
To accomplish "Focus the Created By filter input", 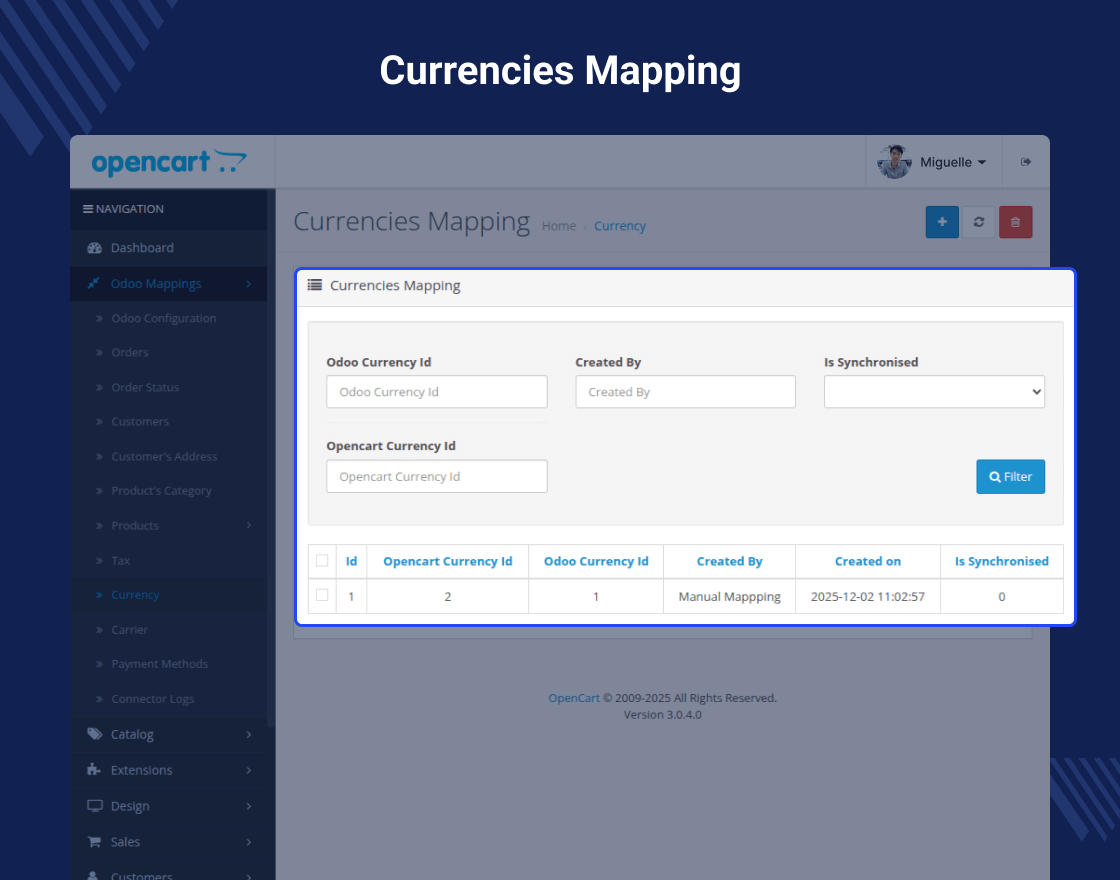I will pos(685,391).
